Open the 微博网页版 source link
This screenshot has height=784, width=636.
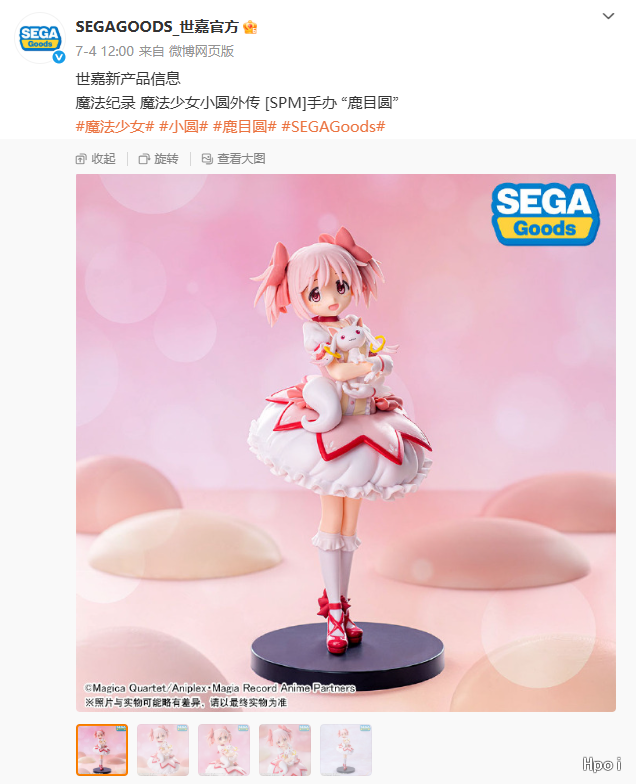(x=201, y=52)
